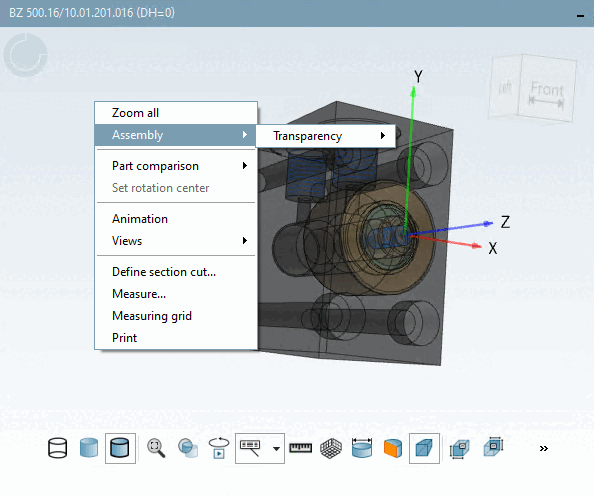Click the double chevron toolbar overflow
Screen dimensions: 594x496
pos(544,449)
